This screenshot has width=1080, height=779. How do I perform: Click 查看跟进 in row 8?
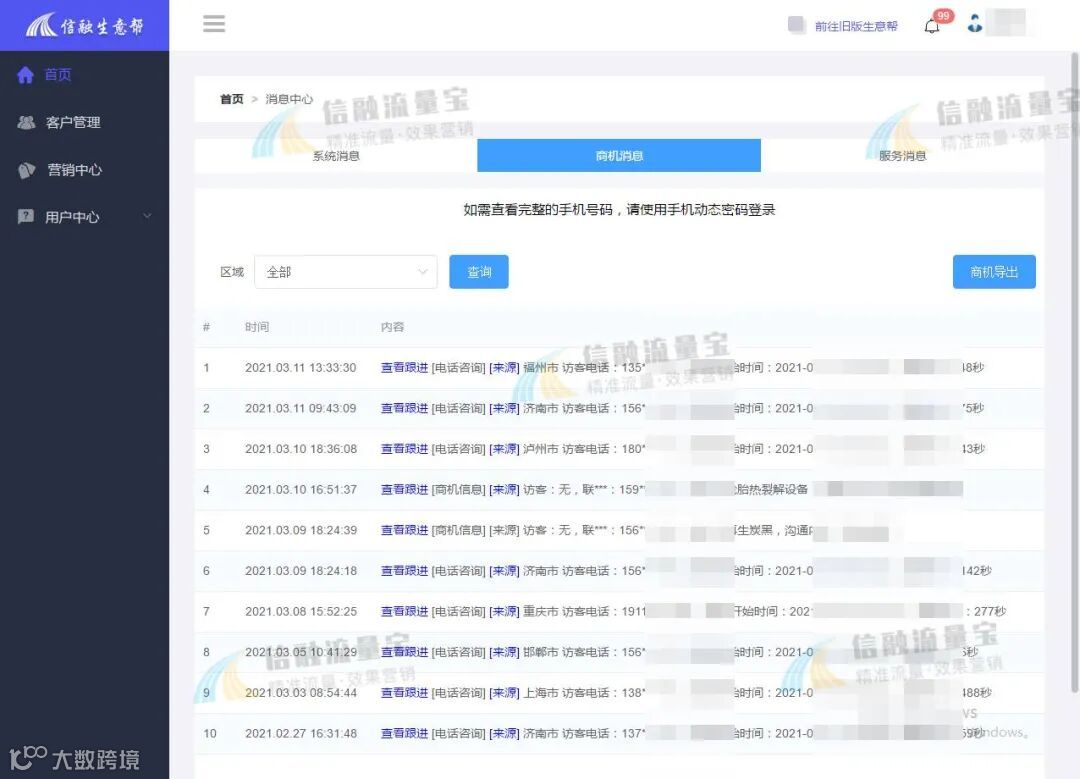(404, 652)
